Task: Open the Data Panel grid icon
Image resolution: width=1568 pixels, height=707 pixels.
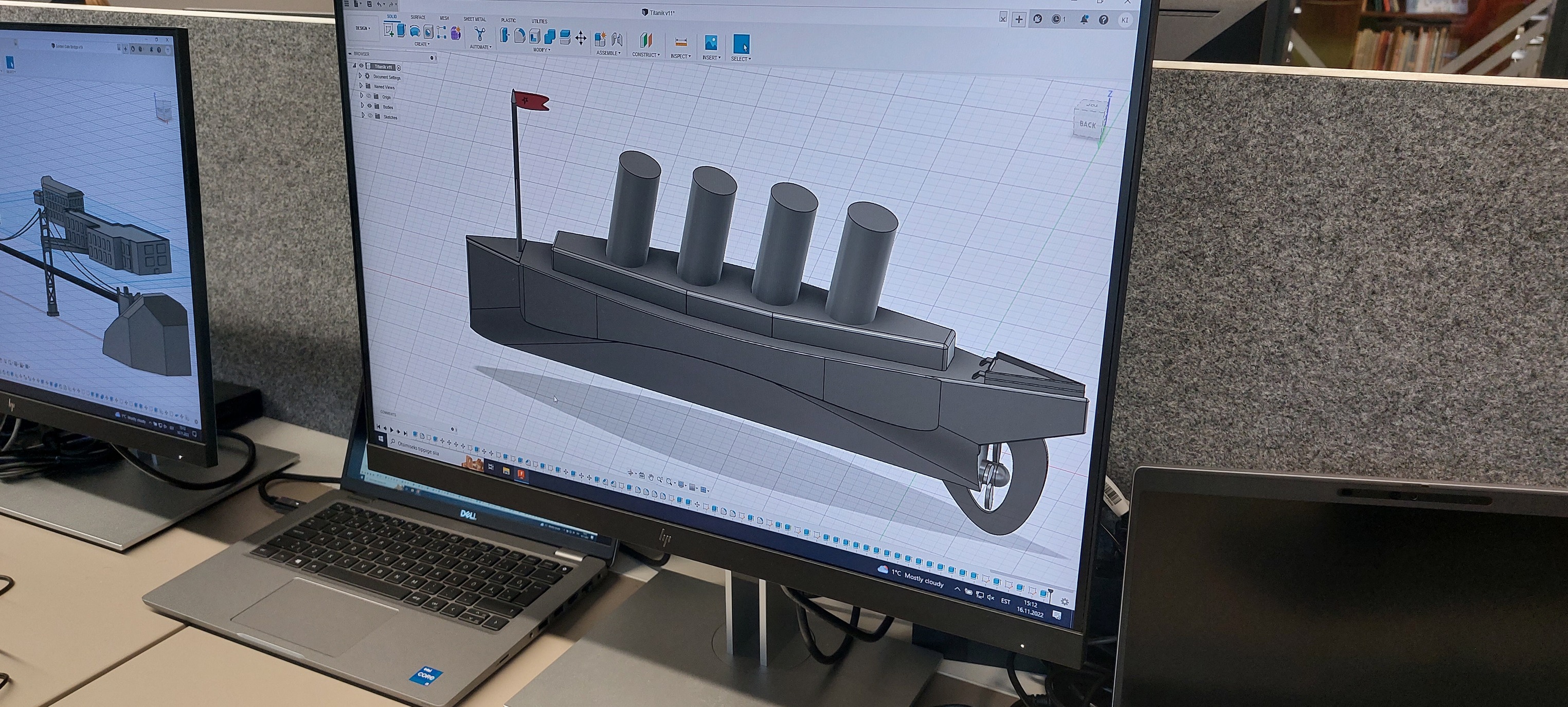Action: pos(347,3)
